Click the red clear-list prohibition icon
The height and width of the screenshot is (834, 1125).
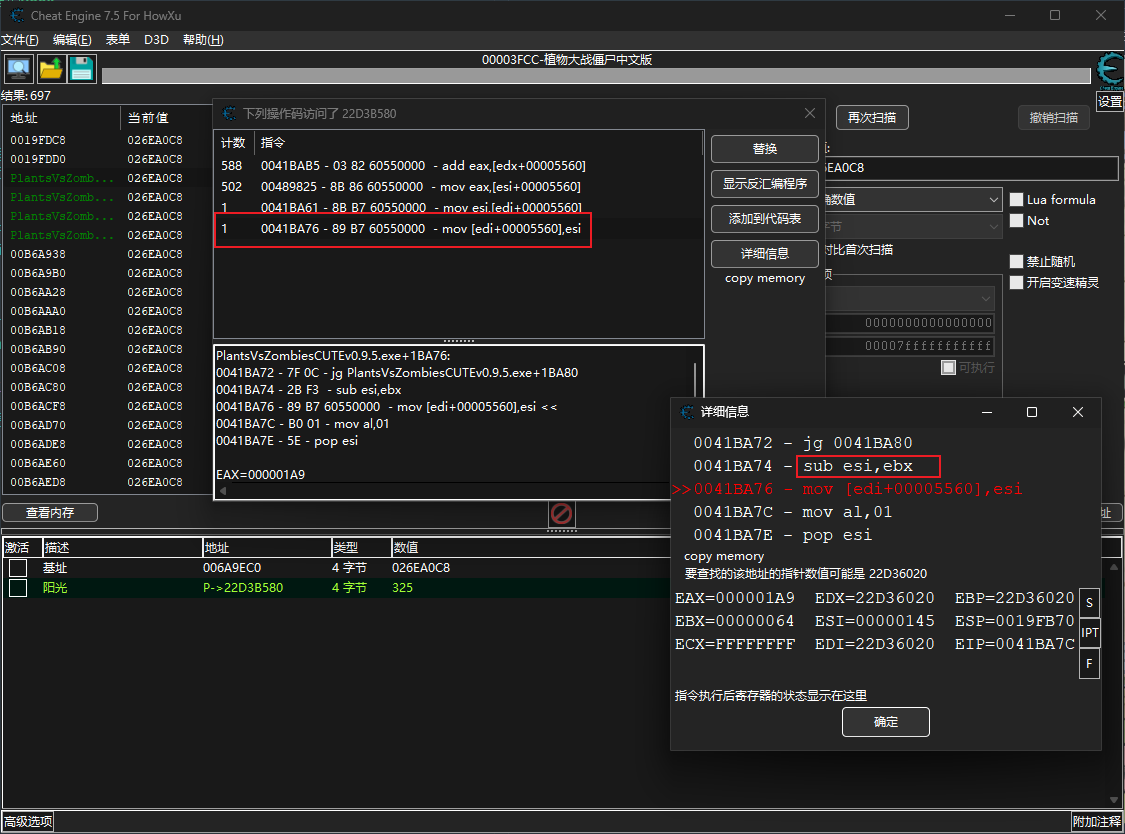tap(562, 514)
